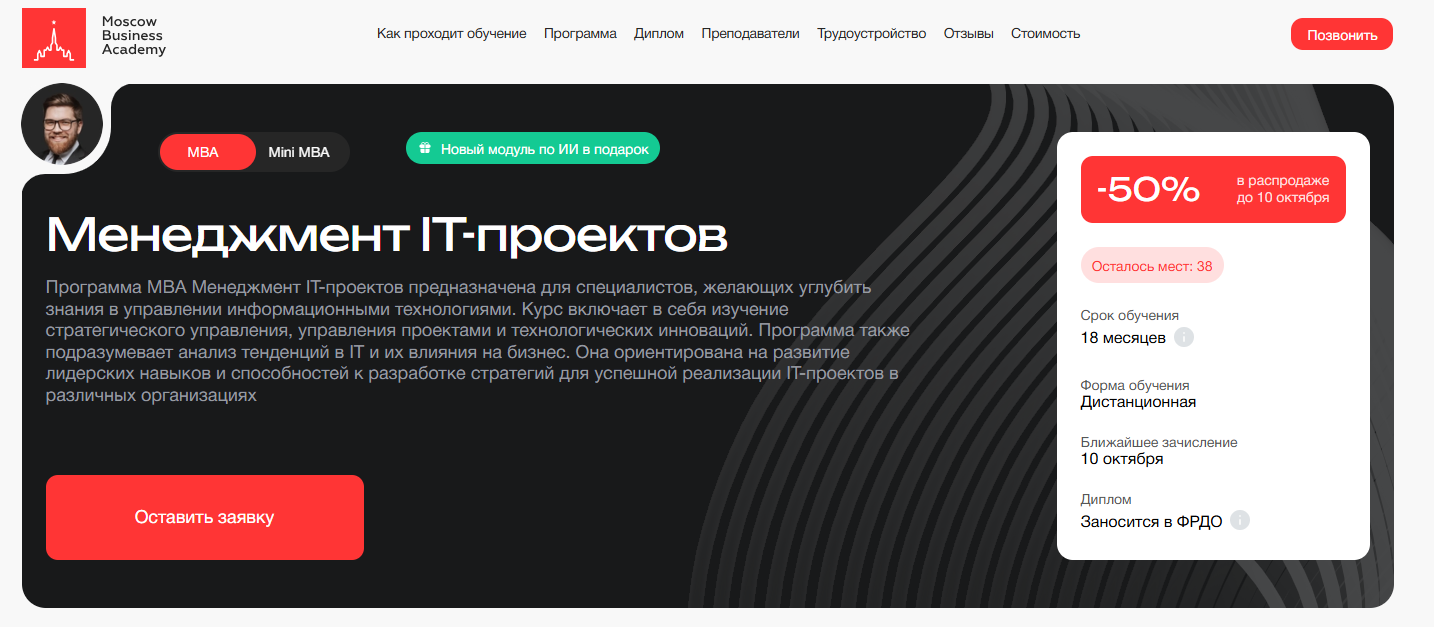This screenshot has height=627, width=1434.
Task: Click the -50% discount banner
Action: point(1212,189)
